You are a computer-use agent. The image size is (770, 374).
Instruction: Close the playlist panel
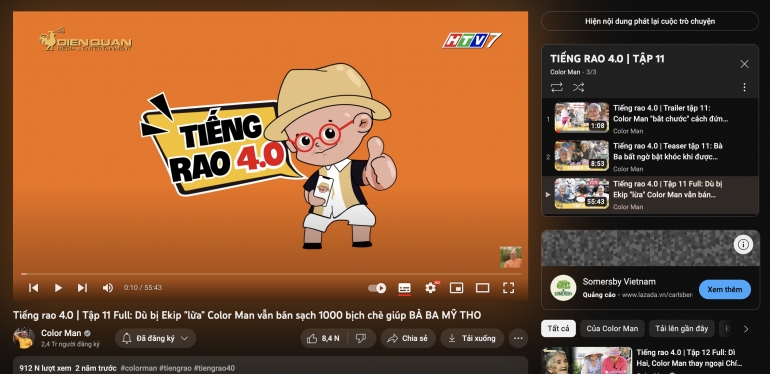[x=744, y=64]
